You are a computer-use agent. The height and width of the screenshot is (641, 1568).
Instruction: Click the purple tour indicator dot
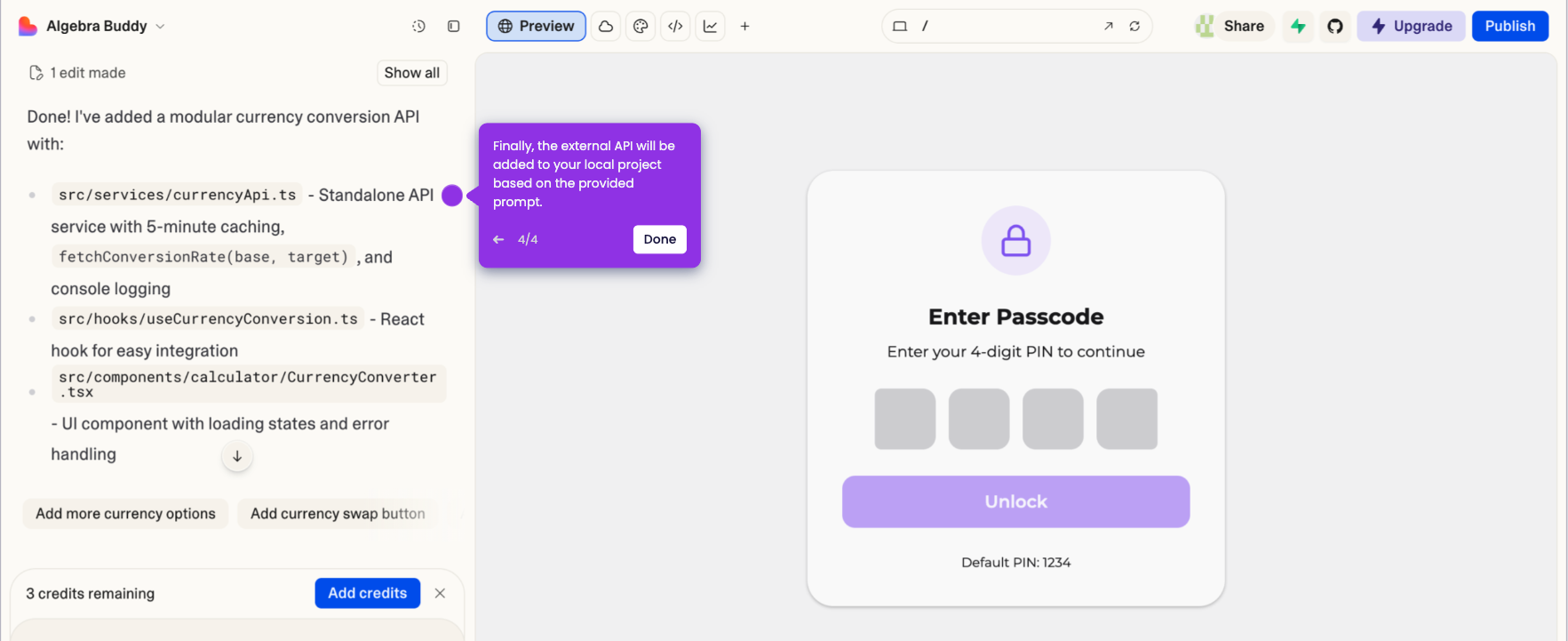pos(452,196)
